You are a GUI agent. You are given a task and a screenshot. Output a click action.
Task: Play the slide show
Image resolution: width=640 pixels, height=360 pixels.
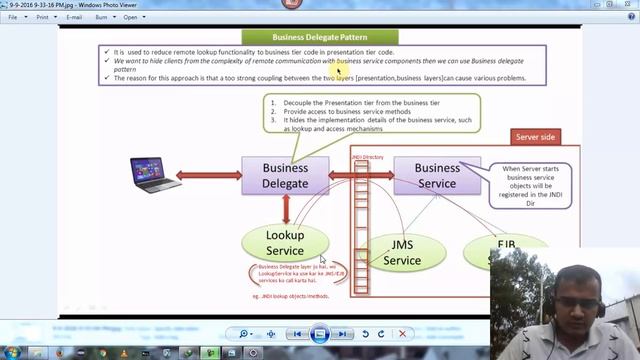(x=320, y=334)
